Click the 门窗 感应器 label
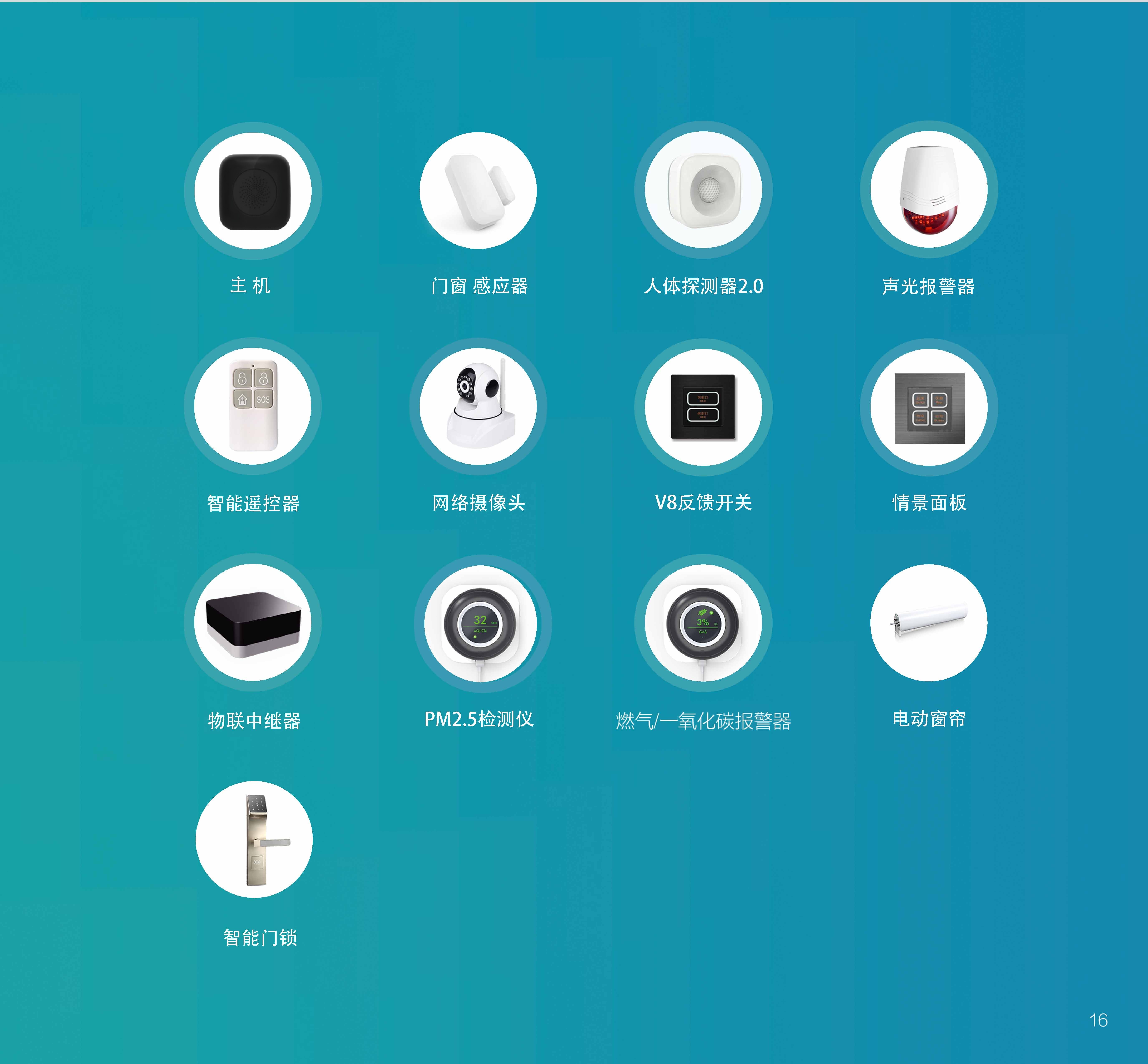This screenshot has height=1064, width=1148. tap(479, 286)
